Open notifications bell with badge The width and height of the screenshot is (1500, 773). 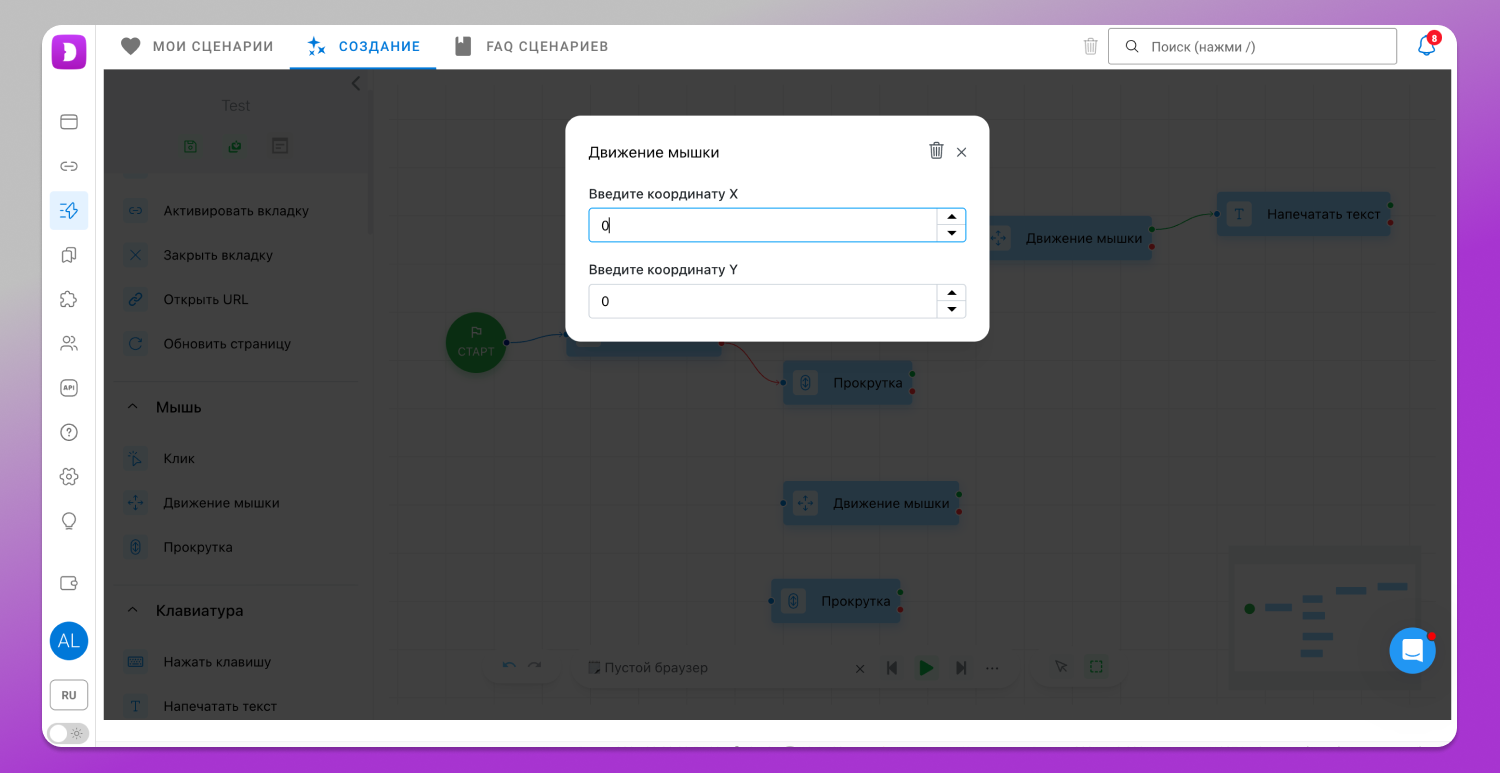point(1427,46)
